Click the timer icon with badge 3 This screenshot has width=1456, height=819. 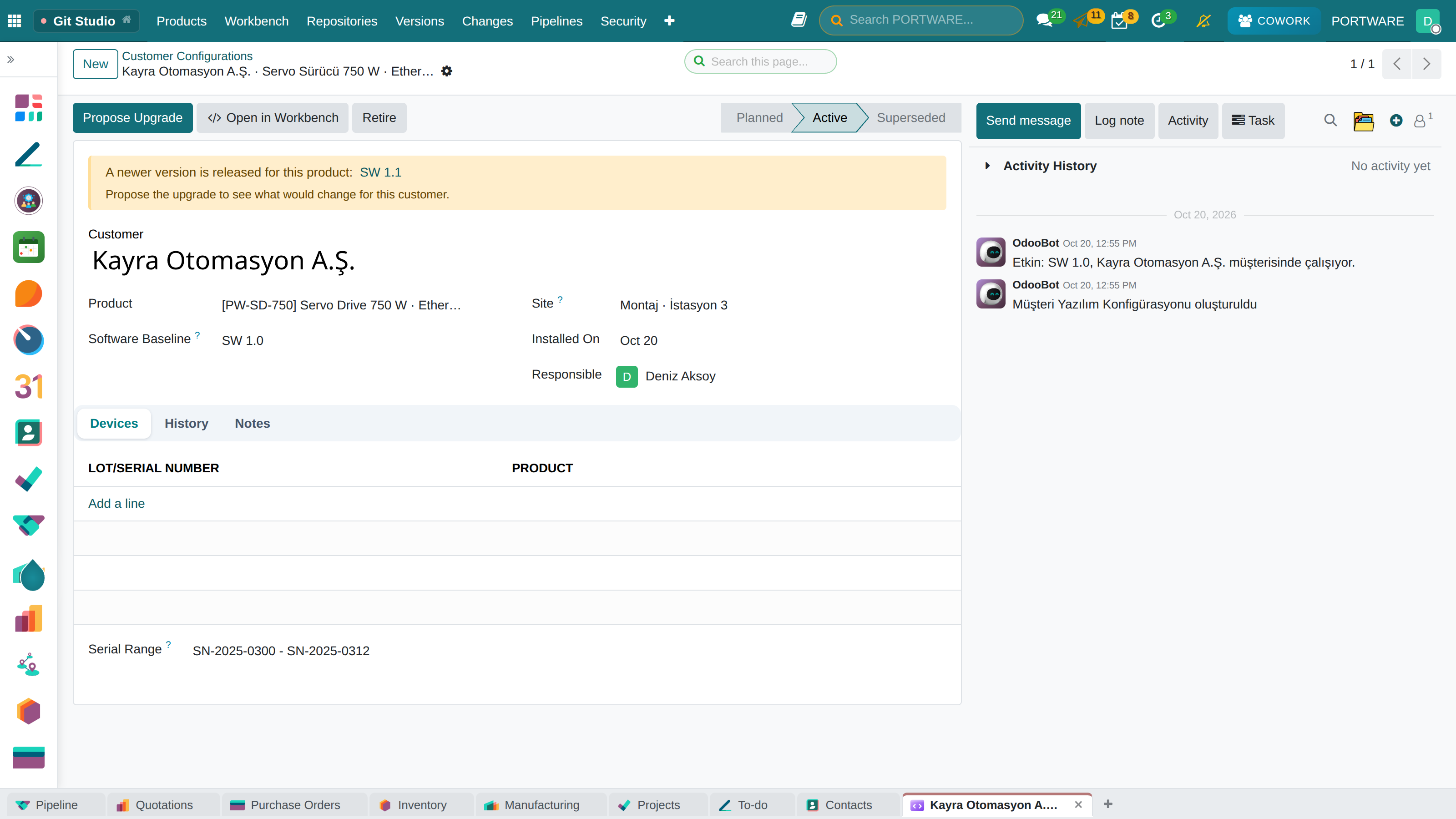pyautogui.click(x=1158, y=21)
